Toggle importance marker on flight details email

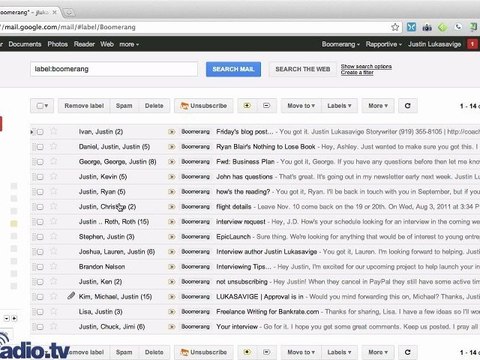[x=172, y=207]
